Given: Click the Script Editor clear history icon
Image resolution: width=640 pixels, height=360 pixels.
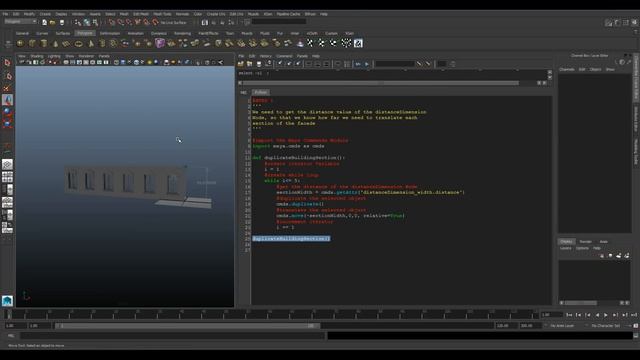Looking at the screenshot, I should (x=280, y=64).
